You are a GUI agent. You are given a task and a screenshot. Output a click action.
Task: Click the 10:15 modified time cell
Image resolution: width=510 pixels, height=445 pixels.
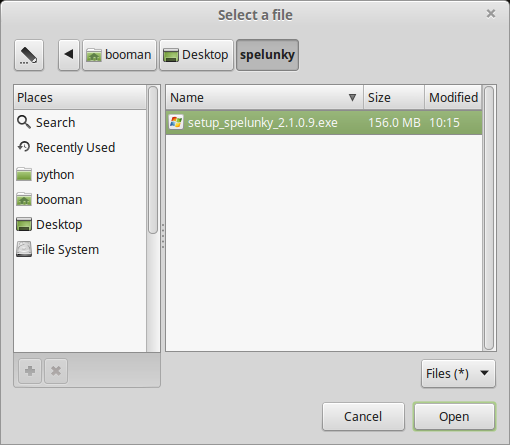[x=444, y=123]
